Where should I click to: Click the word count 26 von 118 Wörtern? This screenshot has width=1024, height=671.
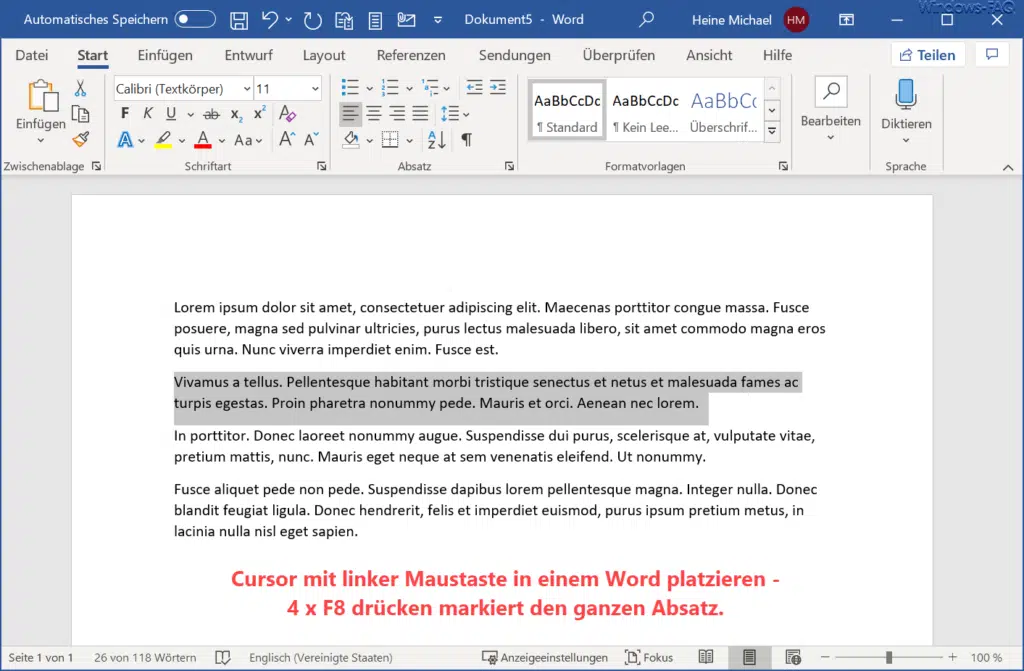143,657
